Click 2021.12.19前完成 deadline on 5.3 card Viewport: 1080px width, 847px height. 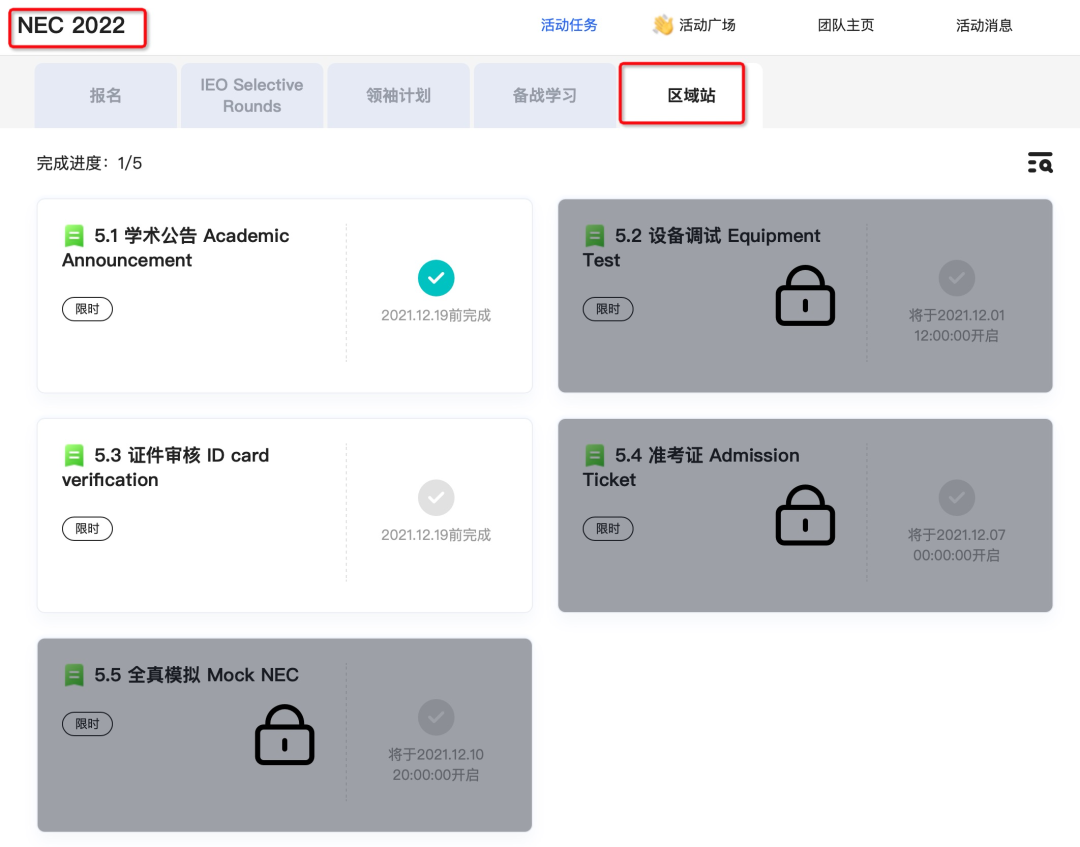pyautogui.click(x=436, y=535)
